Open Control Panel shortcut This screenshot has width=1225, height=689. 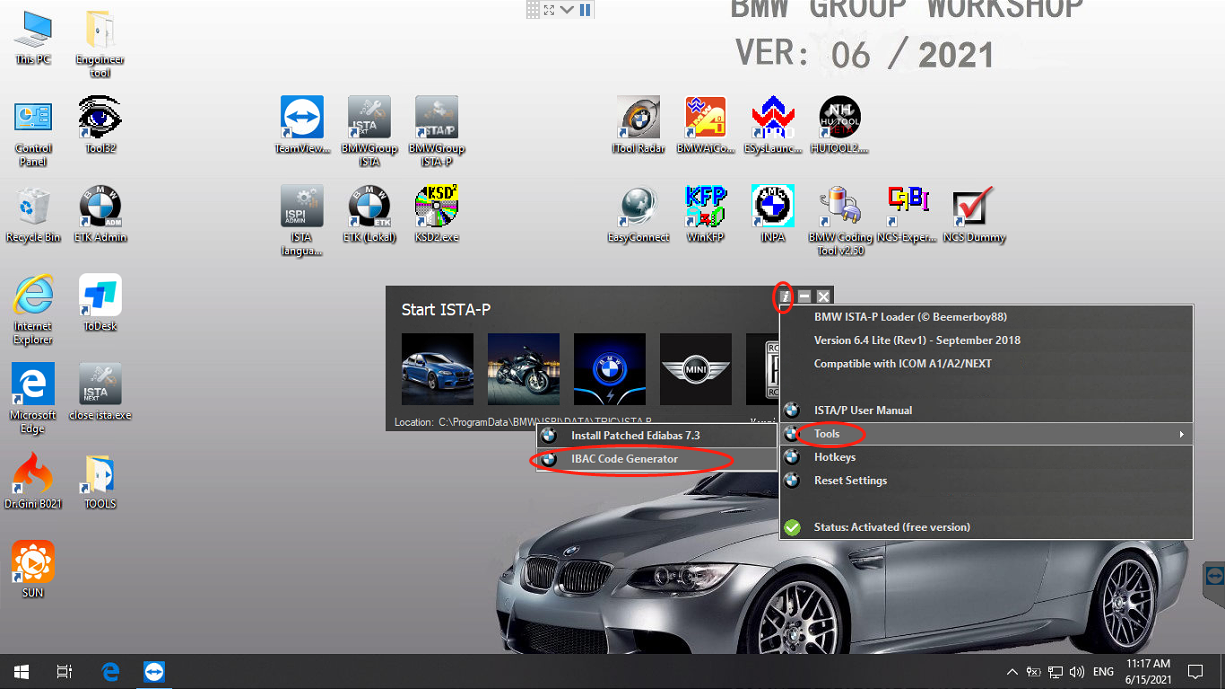[33, 133]
